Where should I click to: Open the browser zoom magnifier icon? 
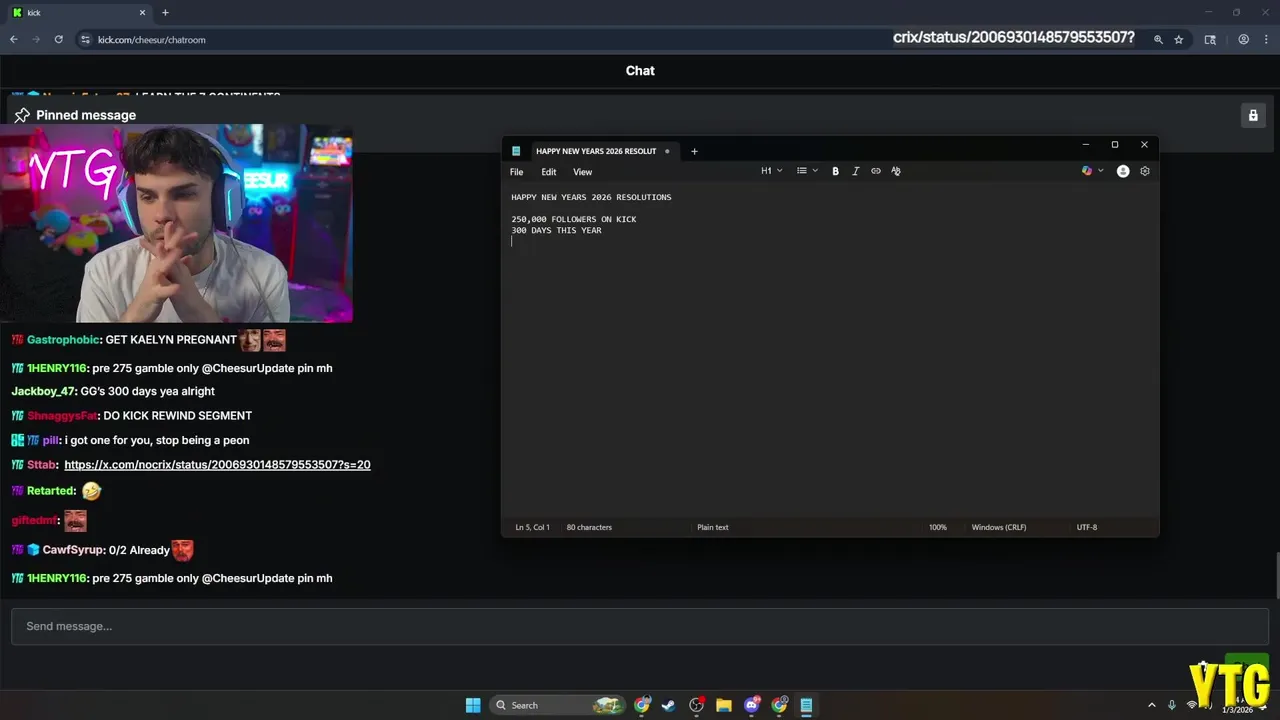1158,39
